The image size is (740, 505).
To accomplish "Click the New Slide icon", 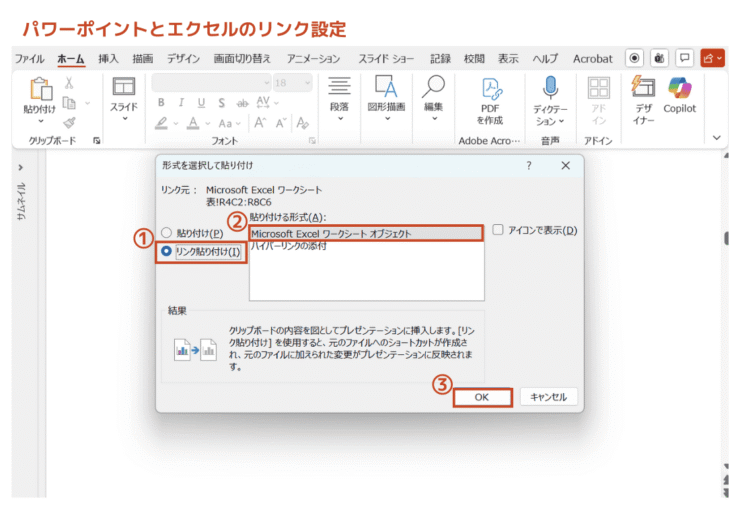I will (x=124, y=87).
